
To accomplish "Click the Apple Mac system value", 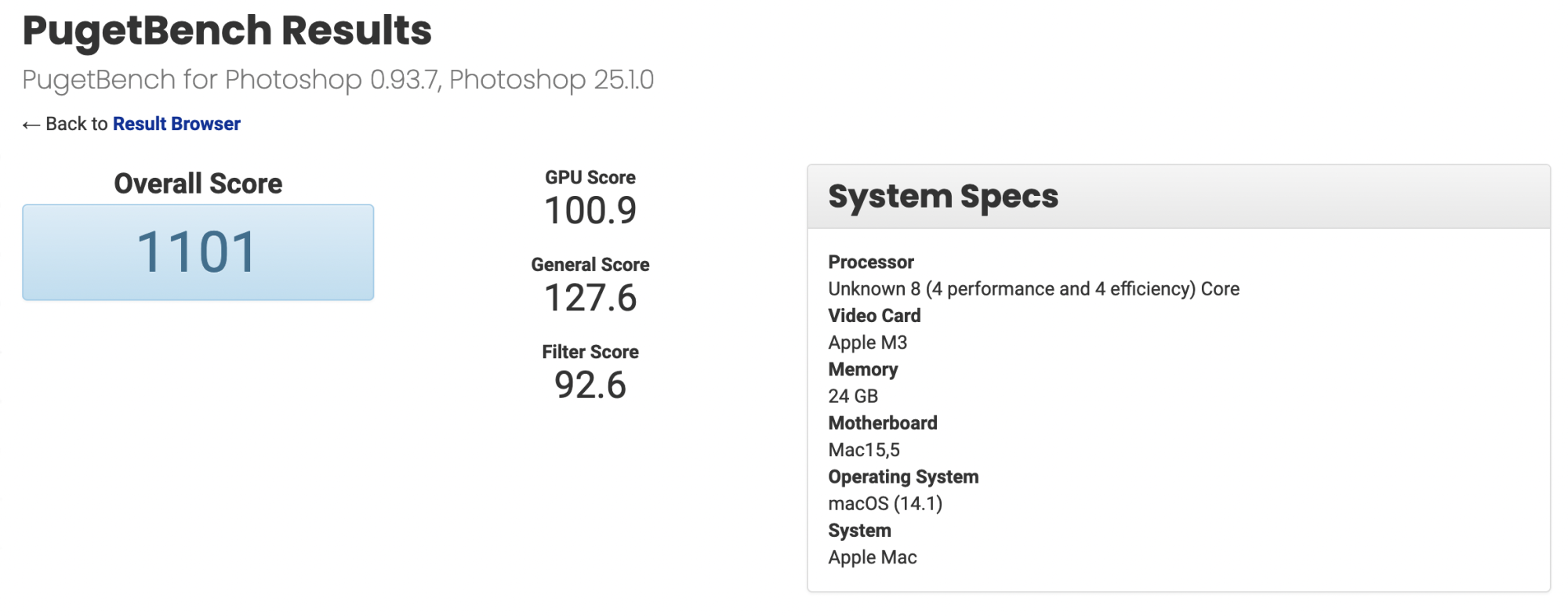I will 873,557.
